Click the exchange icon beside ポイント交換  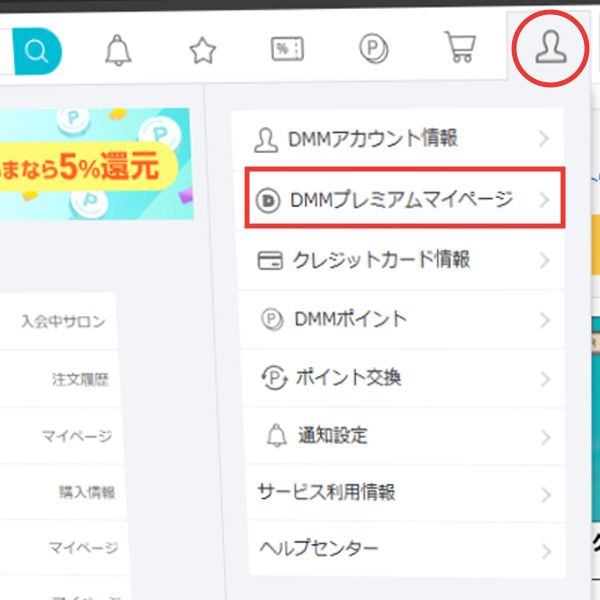point(274,378)
